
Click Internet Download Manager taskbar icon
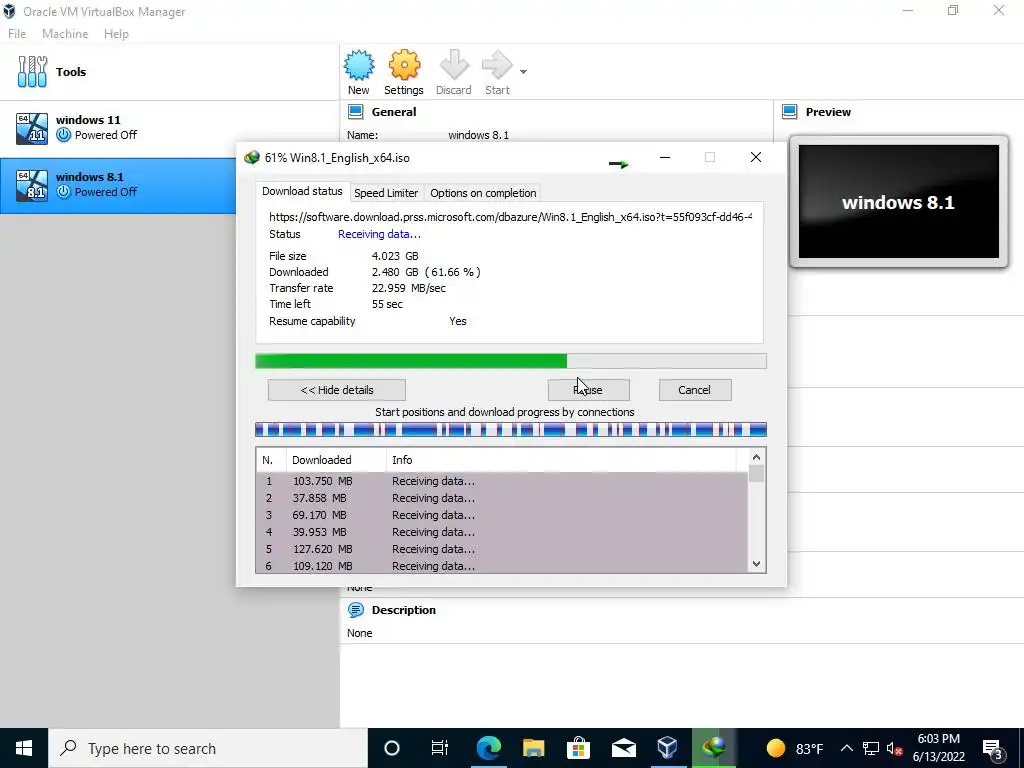point(714,748)
